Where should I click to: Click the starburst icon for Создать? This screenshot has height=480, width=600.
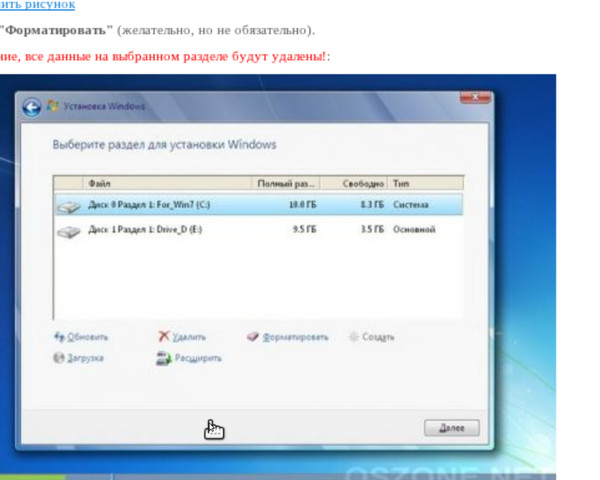(354, 336)
